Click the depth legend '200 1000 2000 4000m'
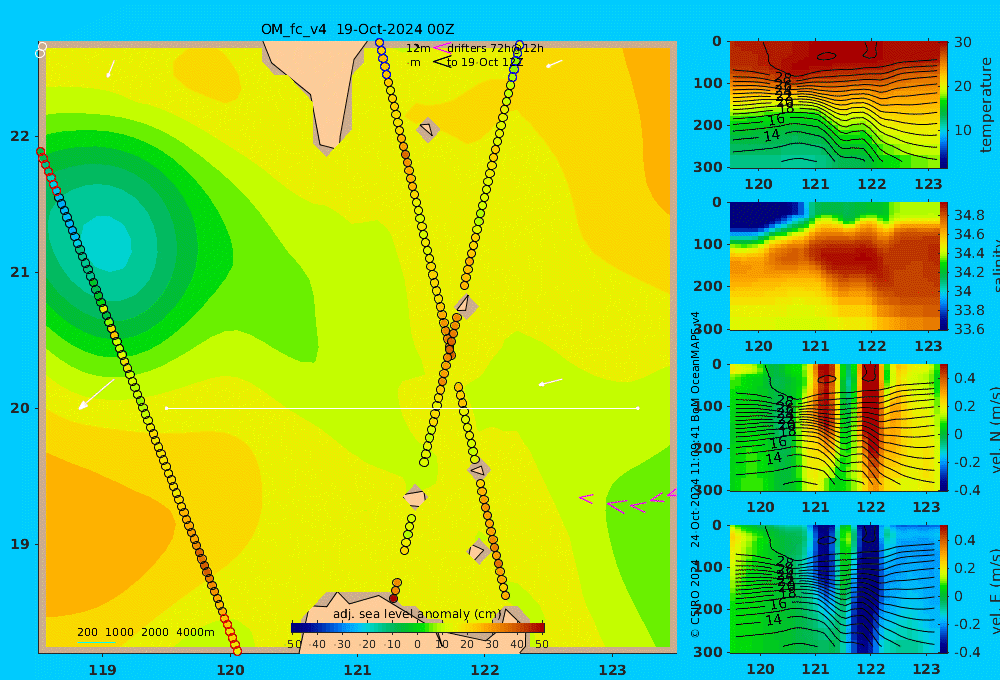 (x=145, y=632)
